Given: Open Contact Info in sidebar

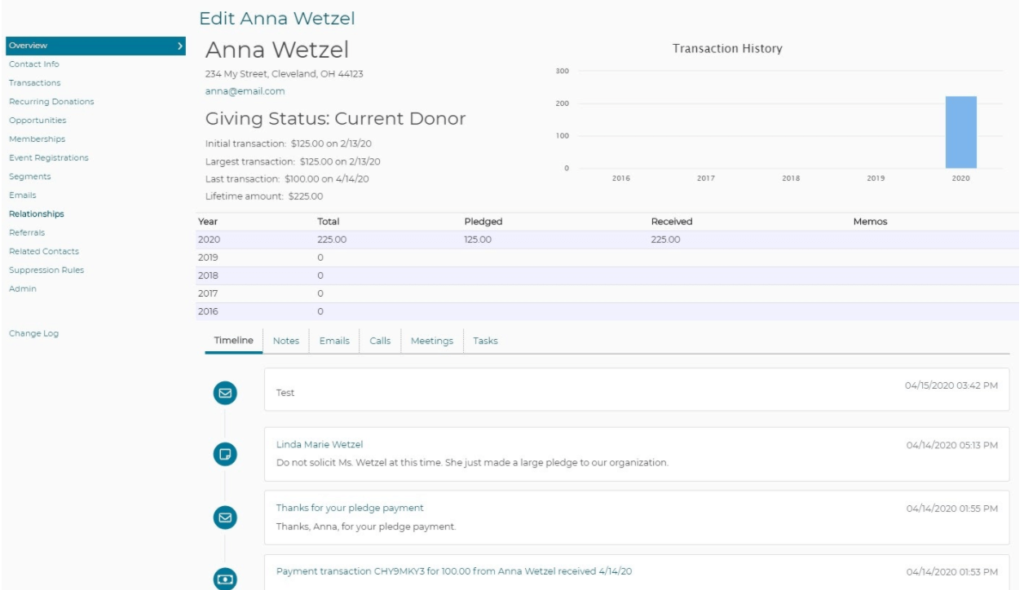Looking at the screenshot, I should pos(34,64).
